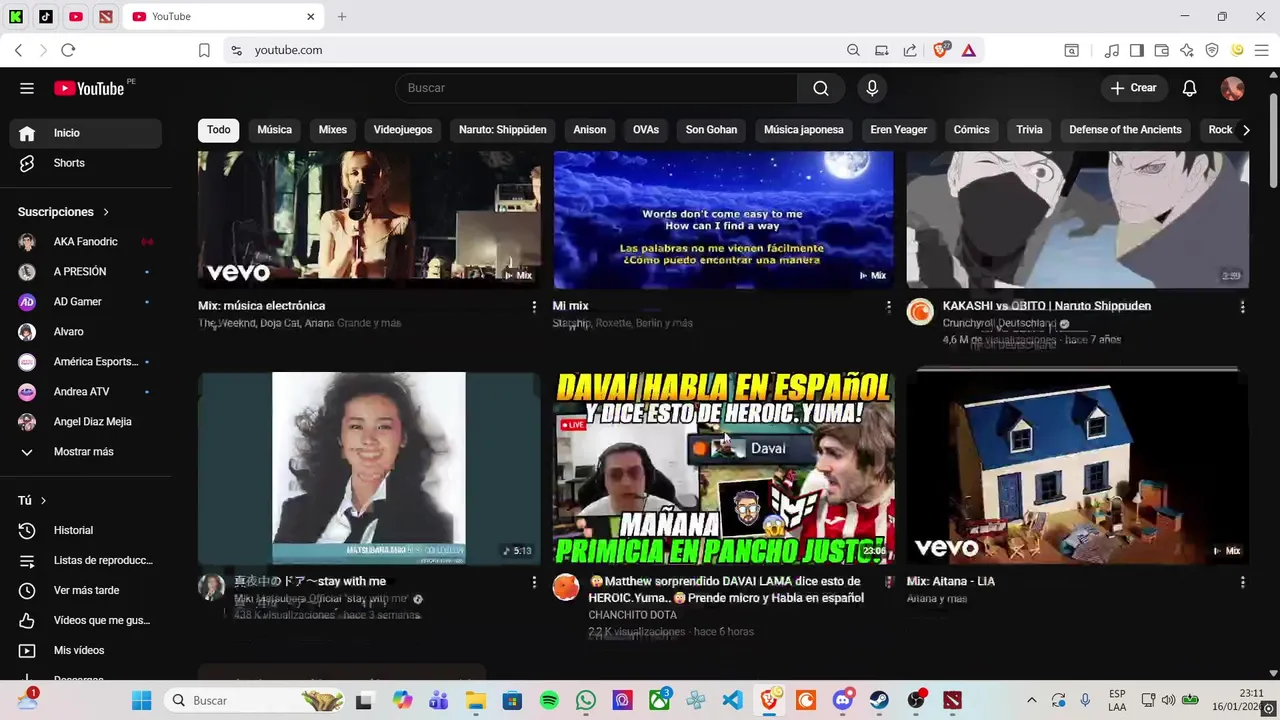Screen dimensions: 1280x720
Task: Open Brave Wallet icon
Action: 1162,50
